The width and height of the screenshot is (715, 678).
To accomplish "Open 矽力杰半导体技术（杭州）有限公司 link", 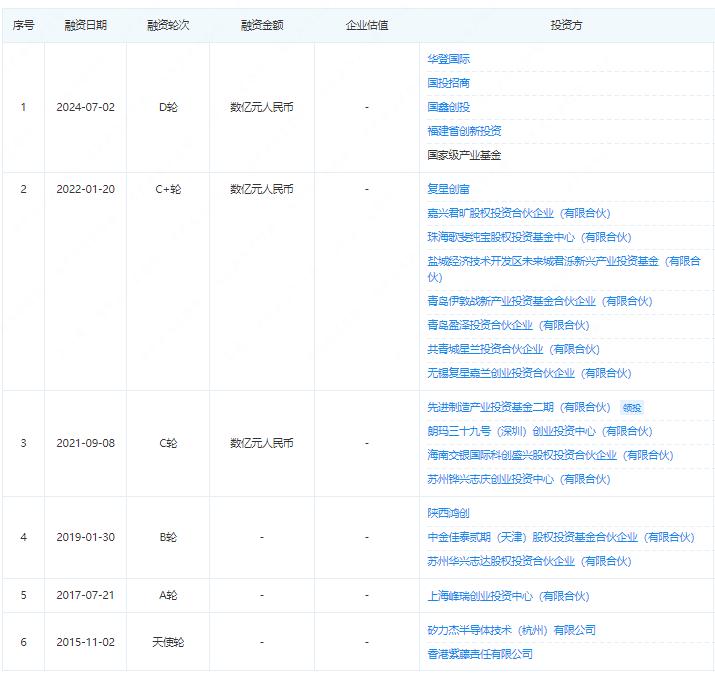I will (x=511, y=630).
